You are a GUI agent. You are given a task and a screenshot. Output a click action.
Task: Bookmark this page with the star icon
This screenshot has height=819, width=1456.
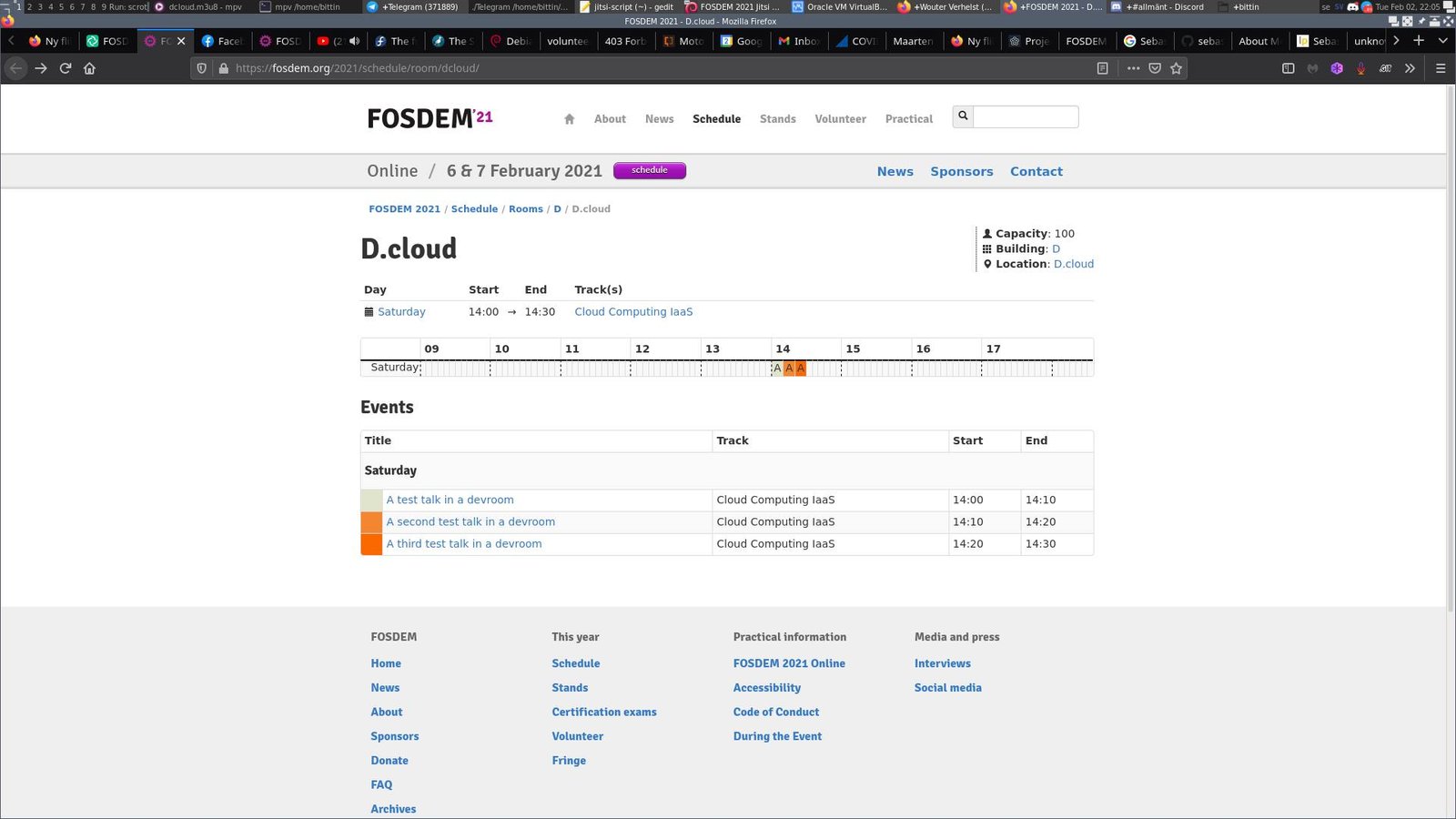point(1176,68)
